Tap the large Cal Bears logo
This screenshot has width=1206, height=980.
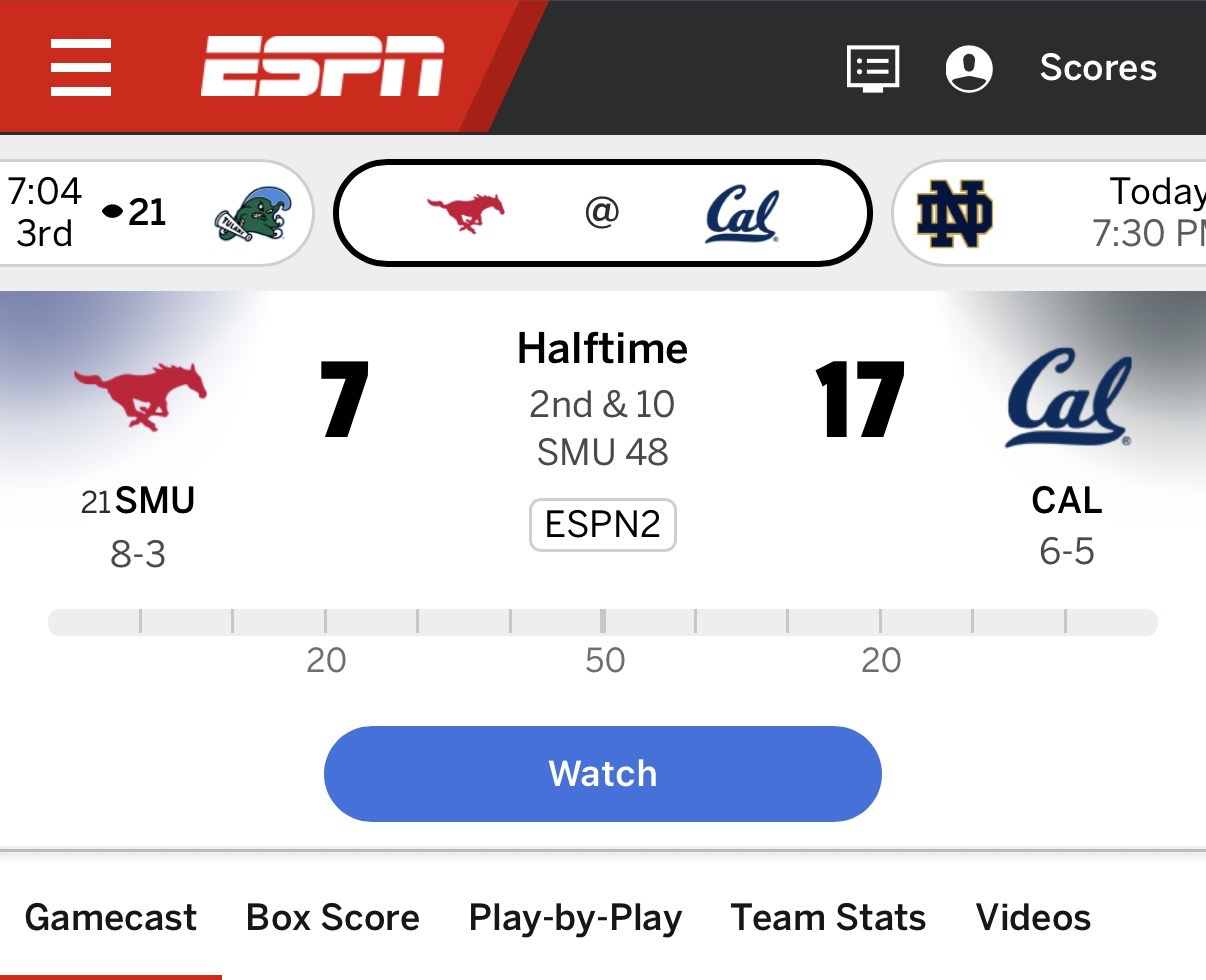tap(1068, 397)
